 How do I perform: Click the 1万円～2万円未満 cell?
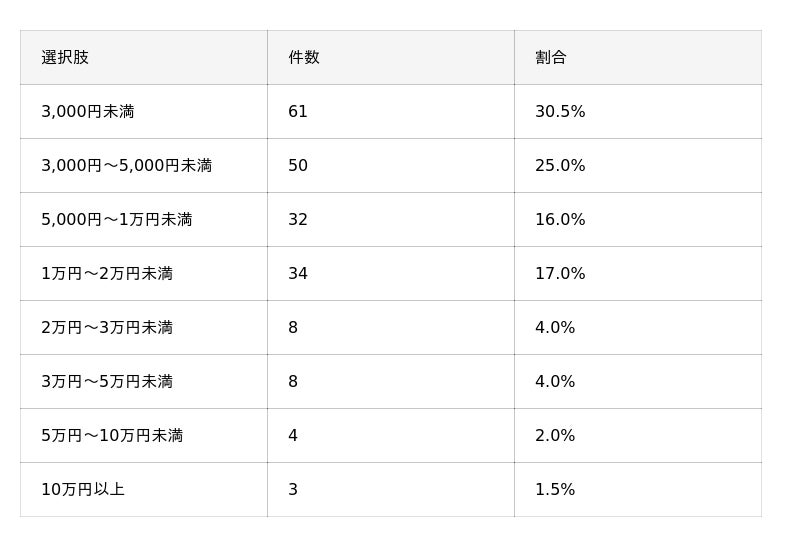pyautogui.click(x=143, y=274)
